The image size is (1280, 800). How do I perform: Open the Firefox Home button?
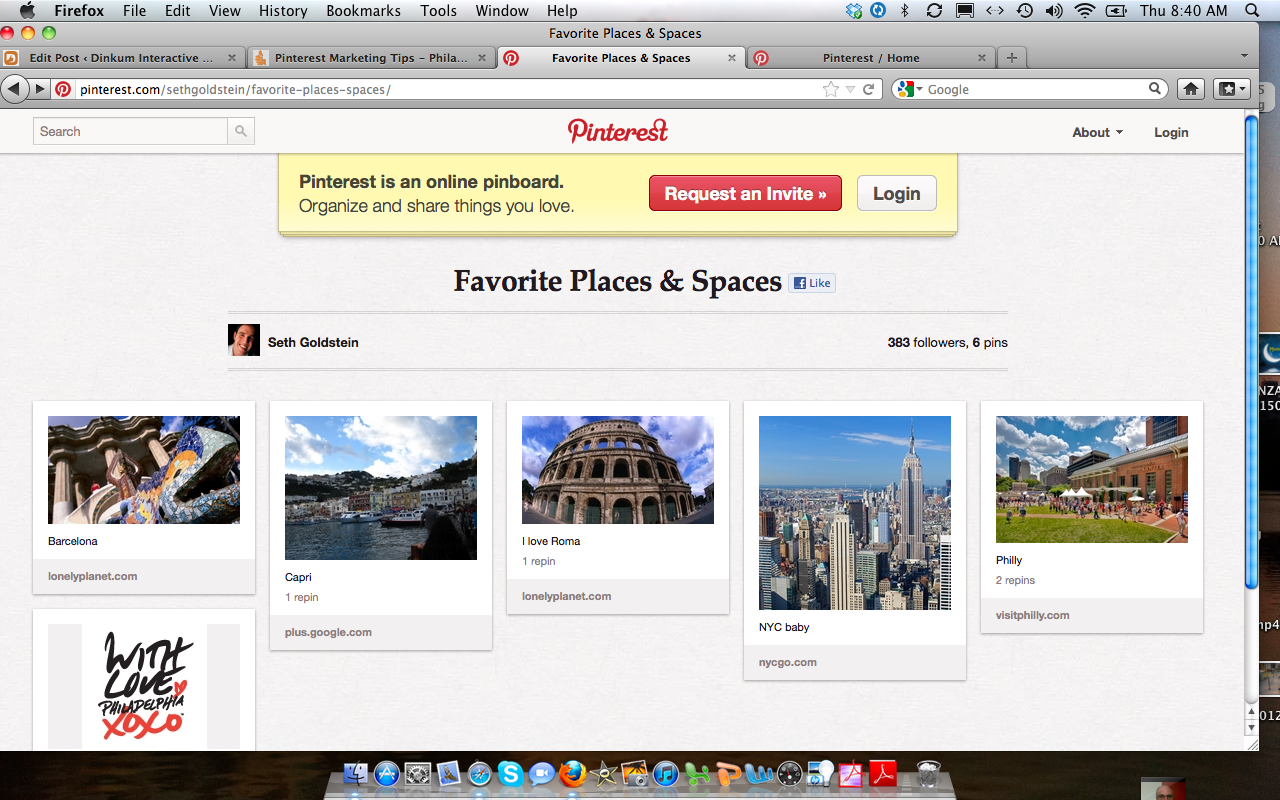point(1191,89)
